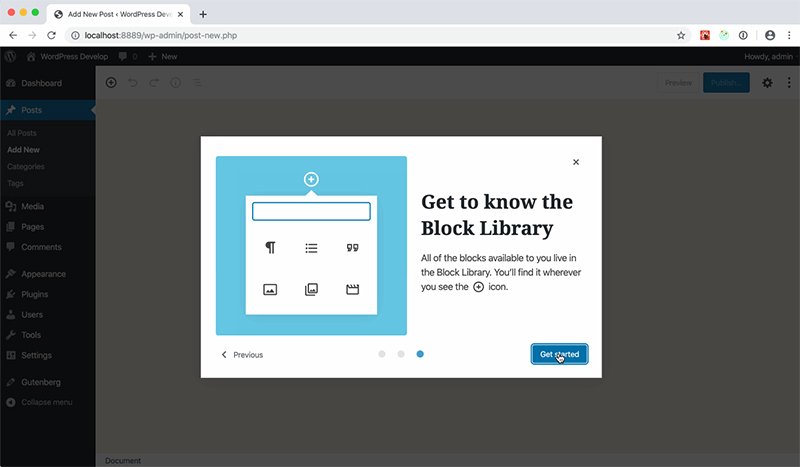This screenshot has width=800, height=467.
Task: Click the Block Library illustration image
Action: pos(311,245)
